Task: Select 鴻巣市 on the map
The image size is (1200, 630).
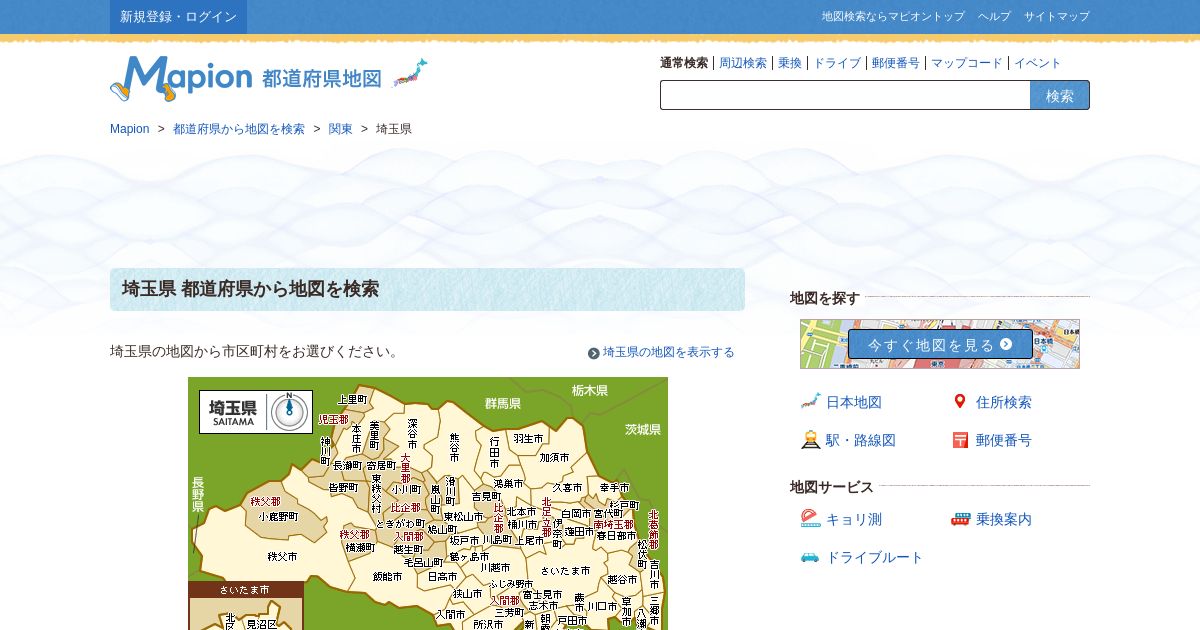Action: tap(508, 483)
